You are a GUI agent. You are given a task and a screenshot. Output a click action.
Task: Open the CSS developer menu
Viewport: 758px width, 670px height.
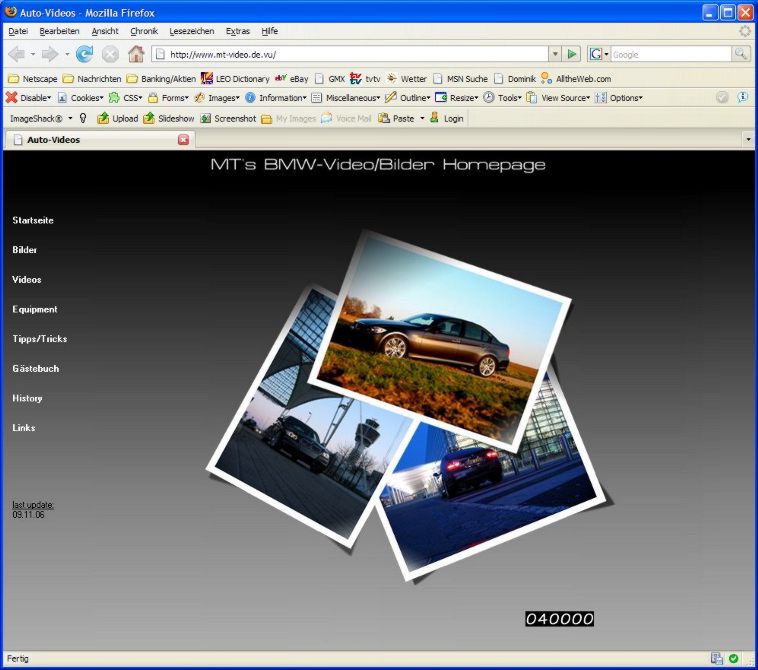pyautogui.click(x=125, y=98)
